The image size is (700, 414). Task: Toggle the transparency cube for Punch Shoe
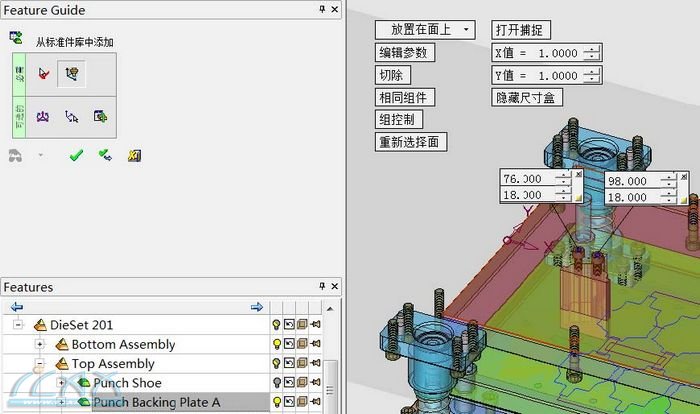coord(302,382)
